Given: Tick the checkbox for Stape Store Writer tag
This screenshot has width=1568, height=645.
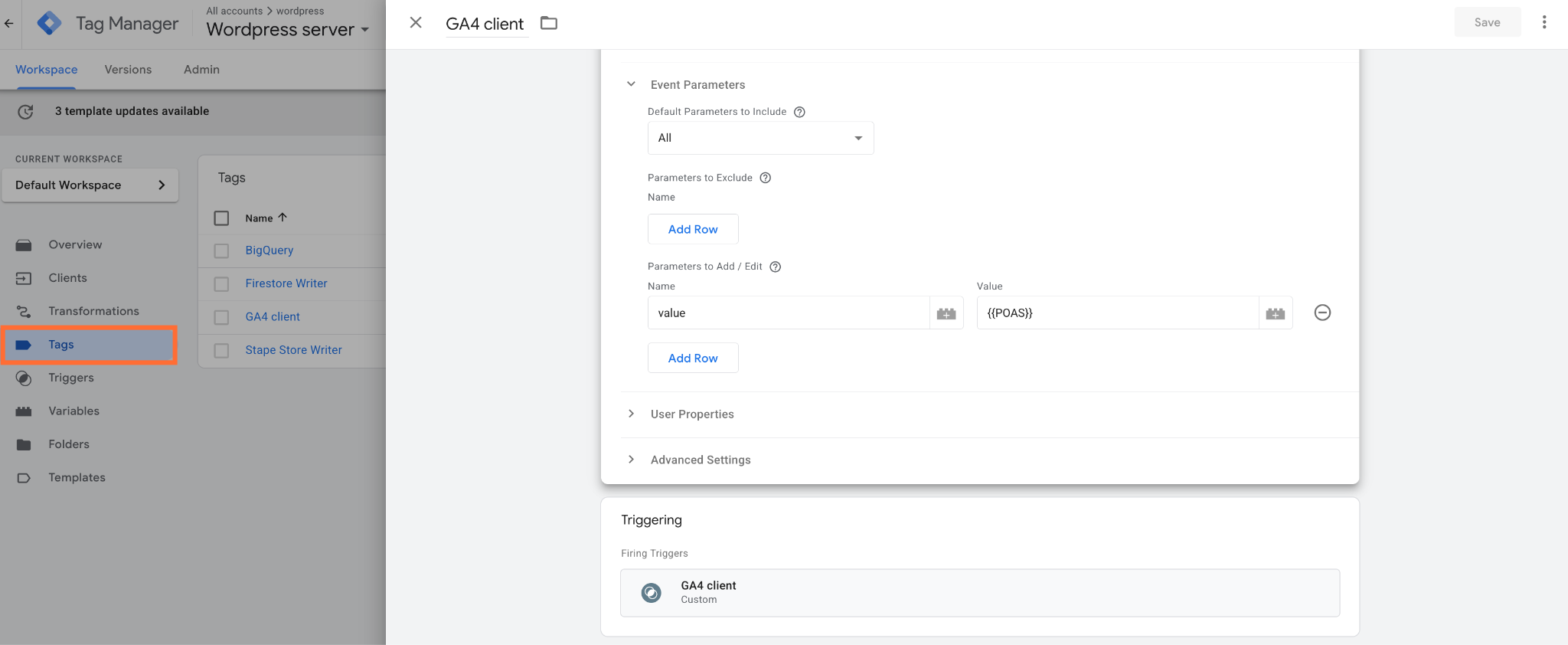Looking at the screenshot, I should pyautogui.click(x=221, y=351).
